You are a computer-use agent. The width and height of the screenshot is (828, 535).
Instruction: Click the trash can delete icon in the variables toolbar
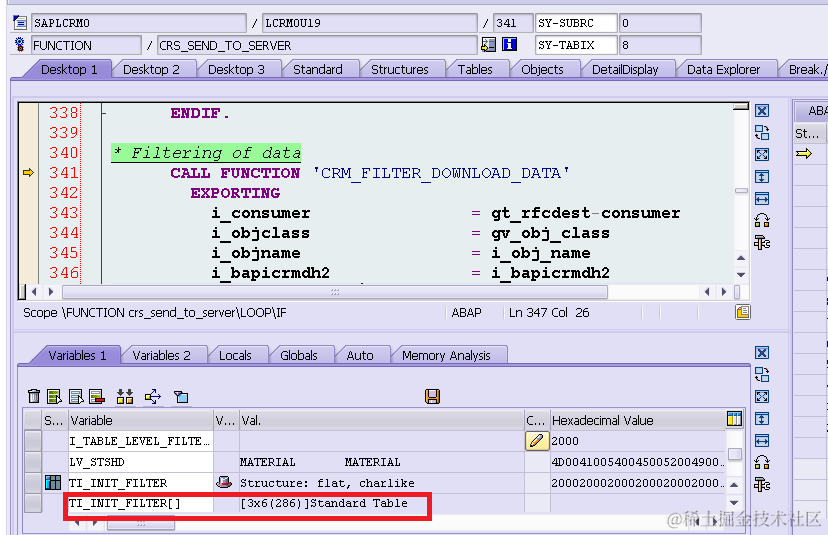(x=34, y=396)
